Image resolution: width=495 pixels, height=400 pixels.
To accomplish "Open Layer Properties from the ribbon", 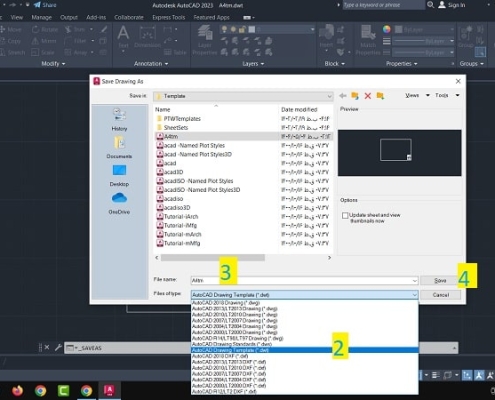I will pos(205,40).
